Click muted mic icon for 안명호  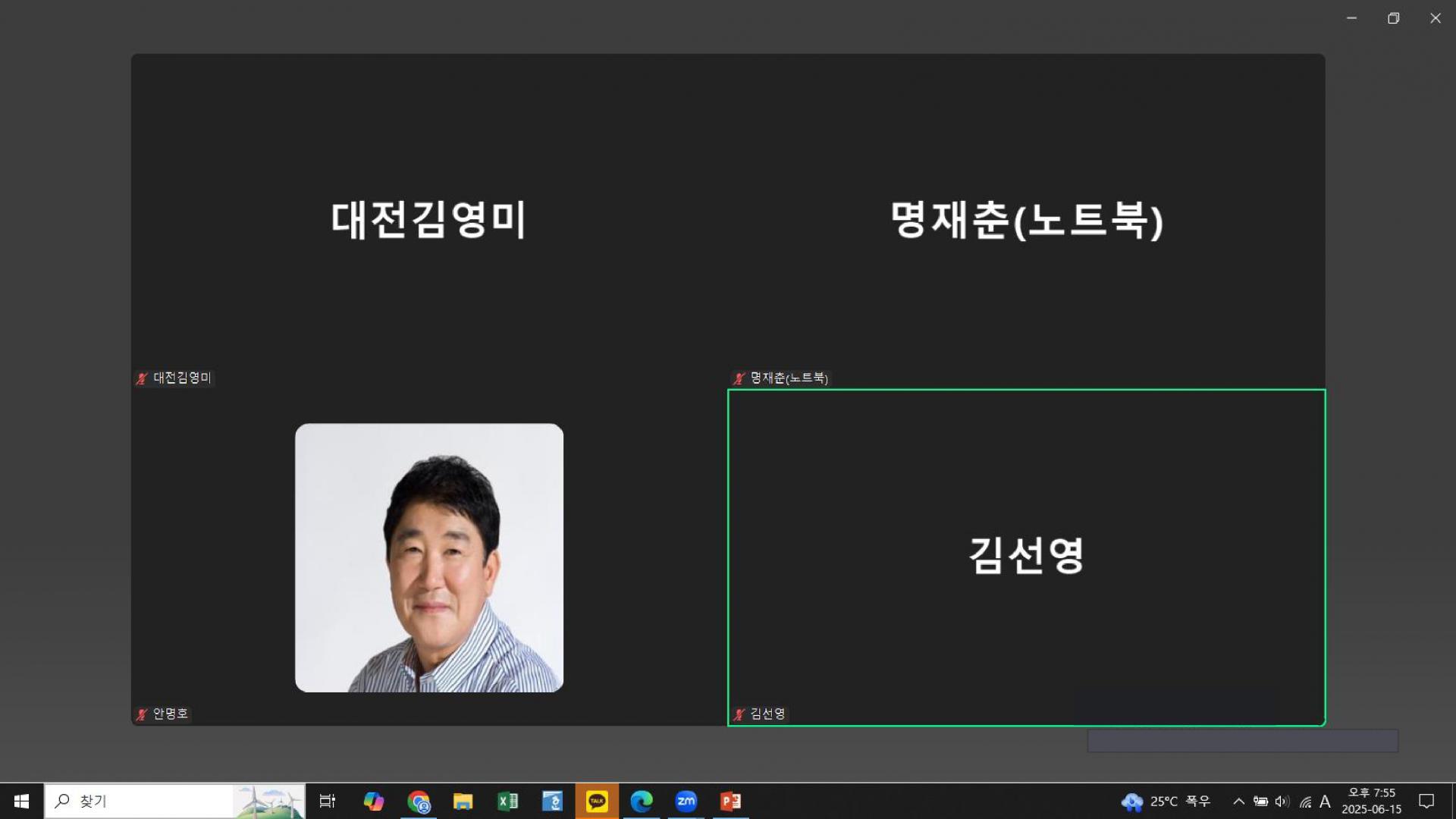142,714
